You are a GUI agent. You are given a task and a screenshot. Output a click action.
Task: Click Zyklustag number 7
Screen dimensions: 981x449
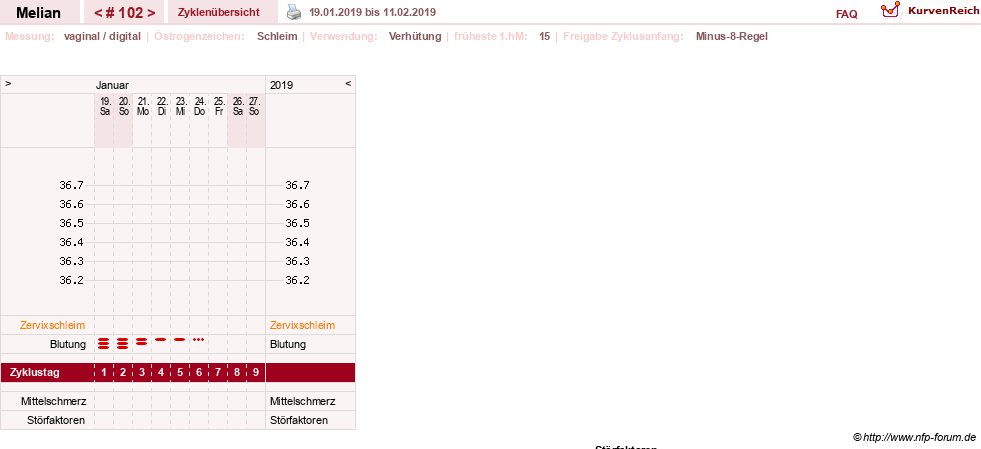pos(218,373)
